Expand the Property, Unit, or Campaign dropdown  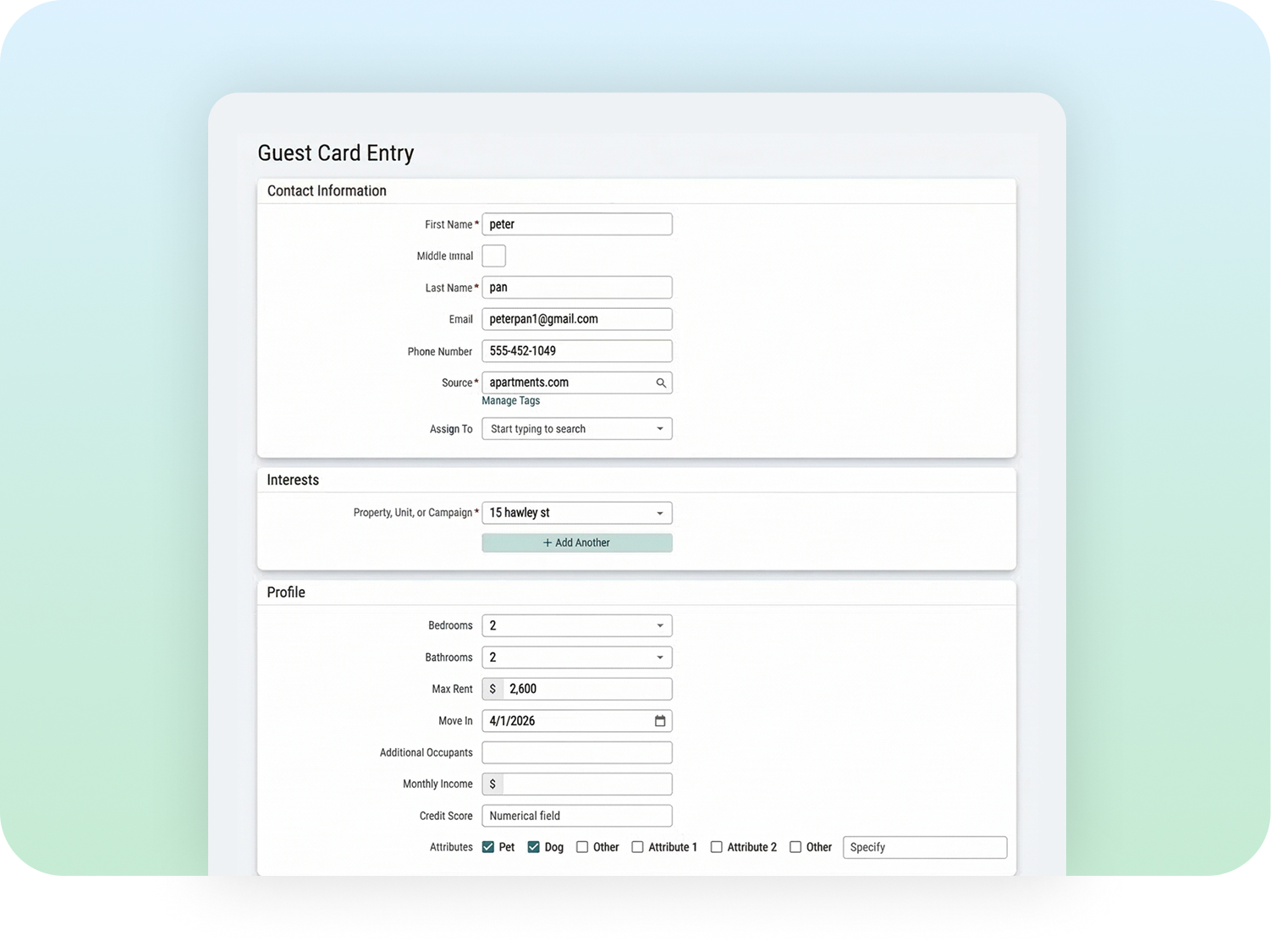coord(577,513)
